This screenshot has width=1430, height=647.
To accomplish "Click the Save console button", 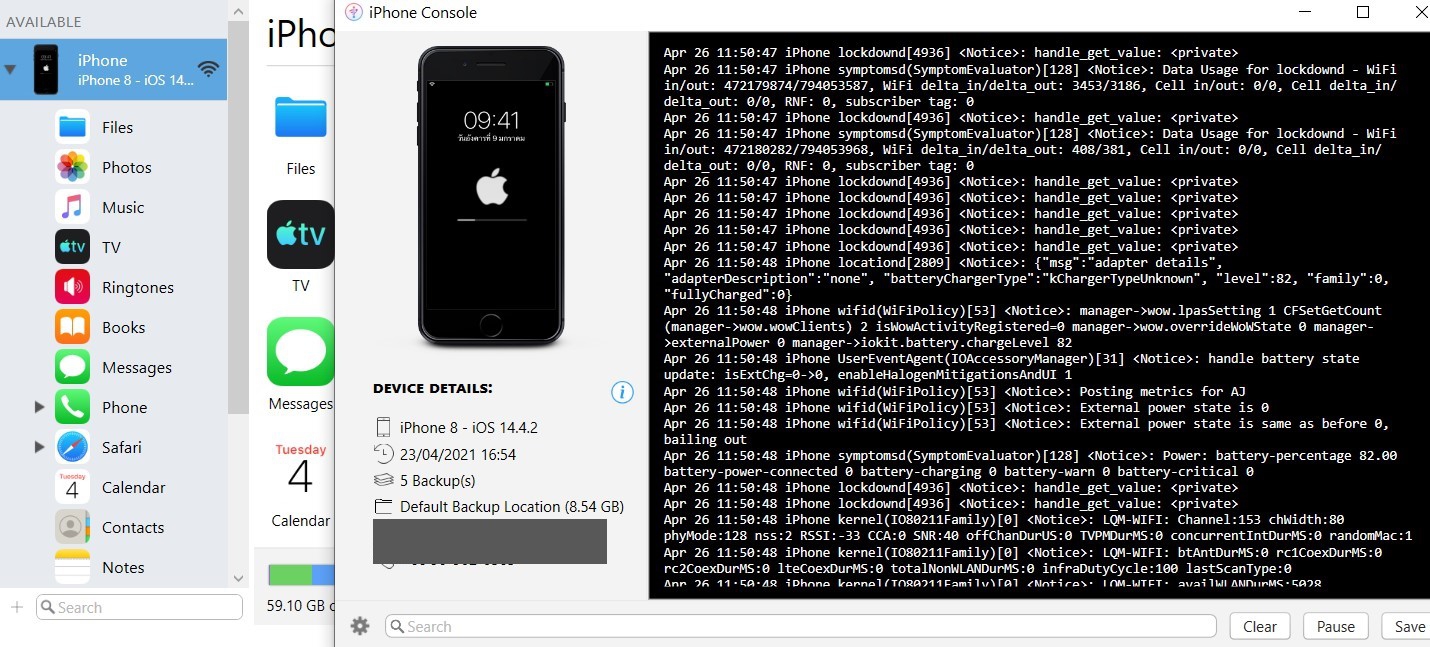I will point(1408,626).
